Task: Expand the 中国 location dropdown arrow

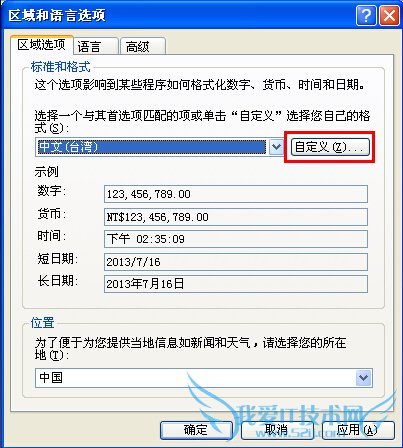Action: (x=364, y=378)
